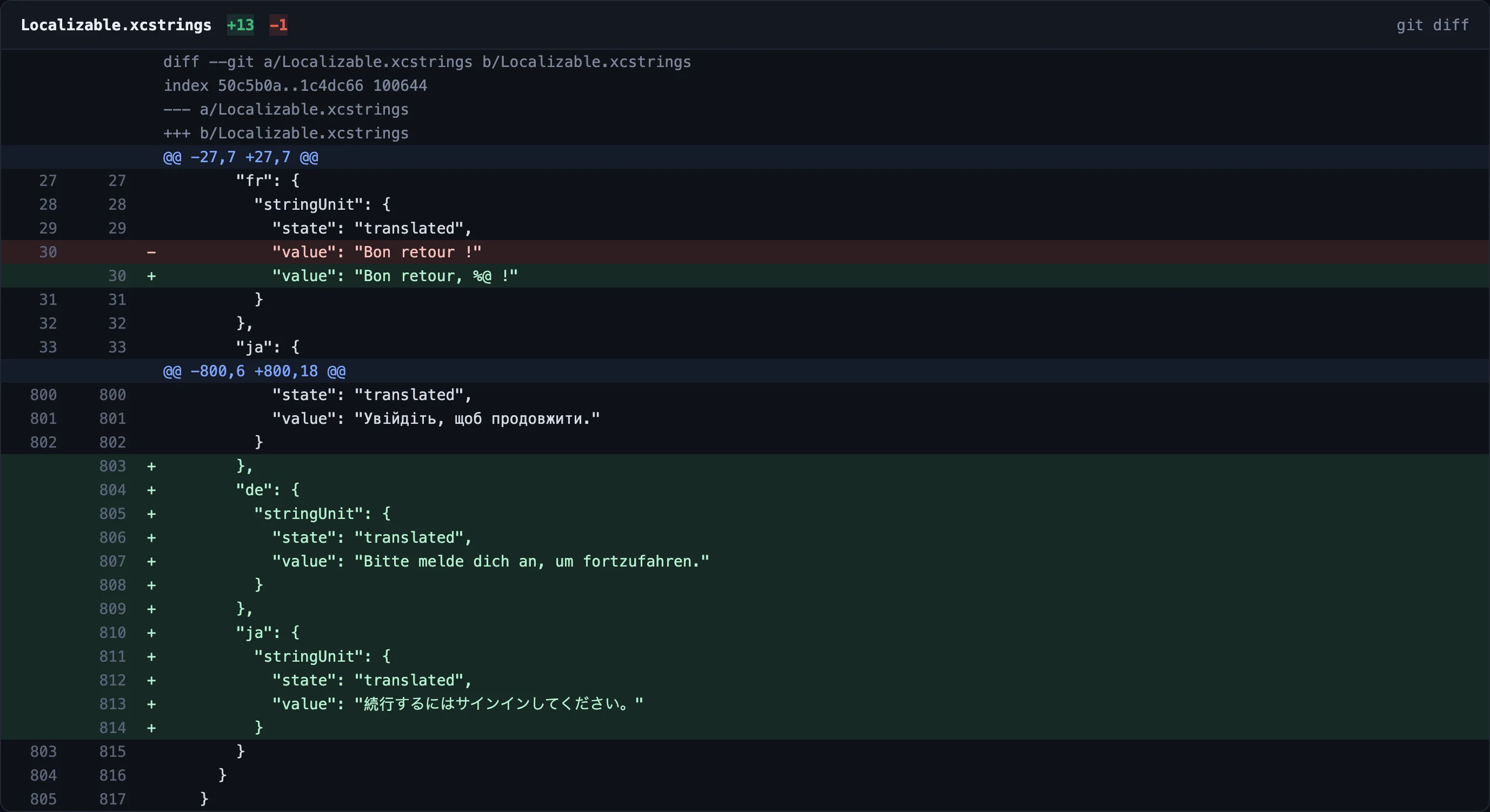This screenshot has height=812, width=1490.
Task: Click the added '"de": {' line
Action: point(745,490)
